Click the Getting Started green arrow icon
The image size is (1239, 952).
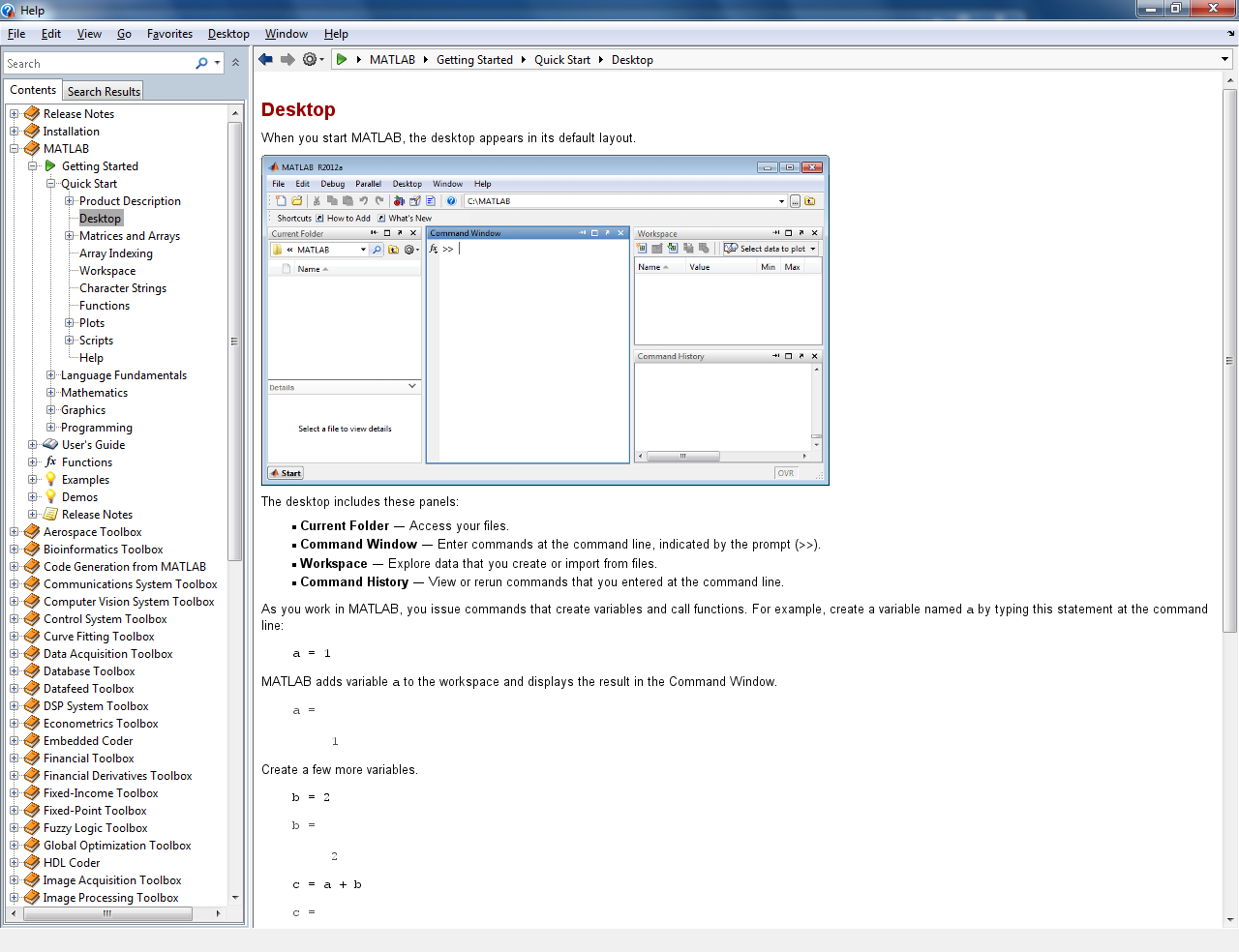point(50,165)
